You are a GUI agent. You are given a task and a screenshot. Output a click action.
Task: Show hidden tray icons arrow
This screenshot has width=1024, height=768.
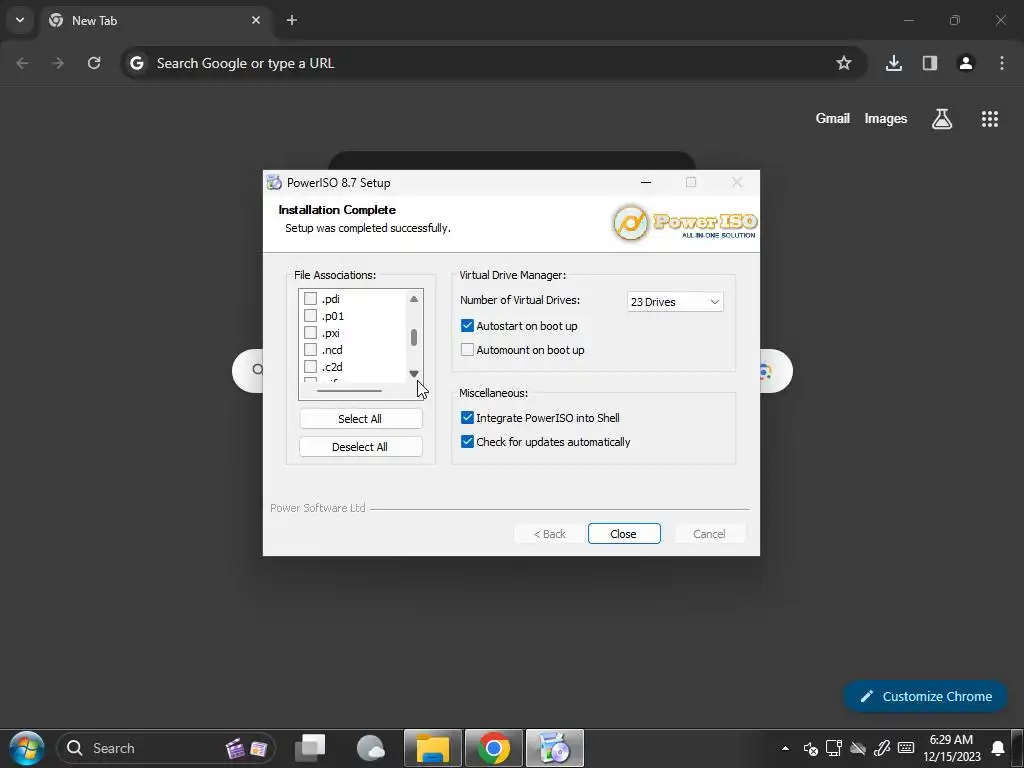785,748
